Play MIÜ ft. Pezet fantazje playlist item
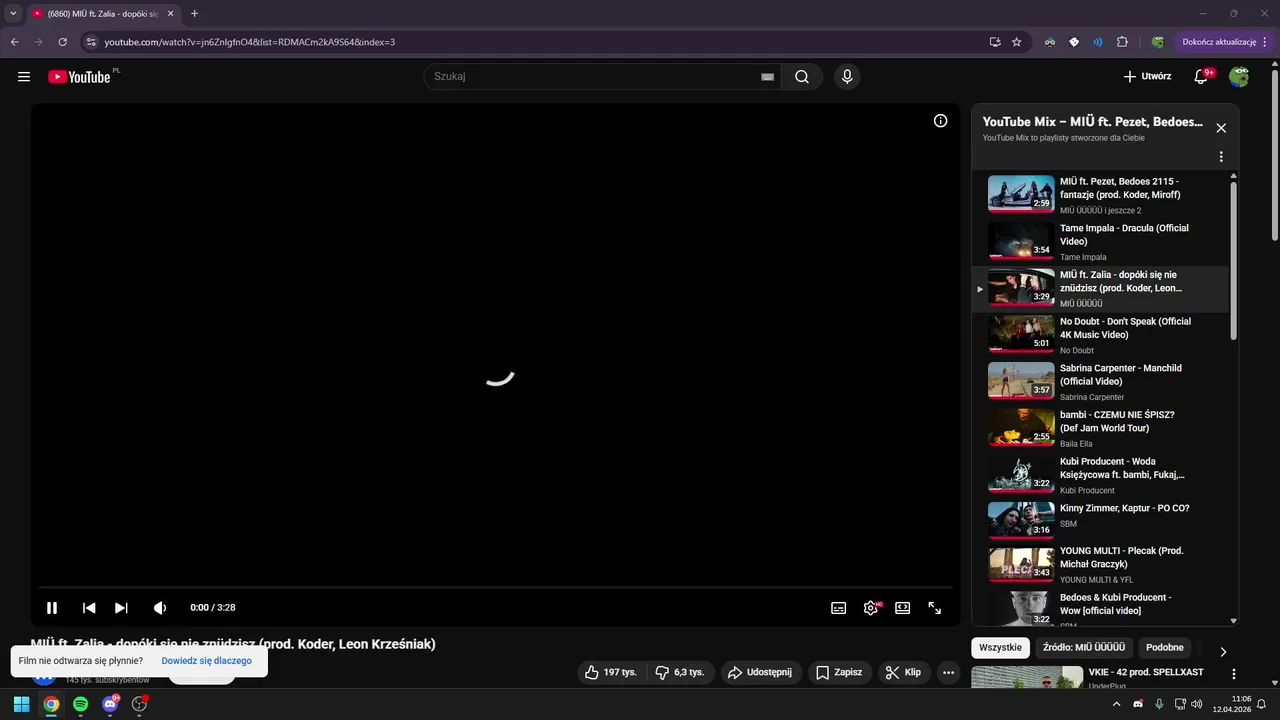Viewport: 1280px width, 720px height. 1100,195
